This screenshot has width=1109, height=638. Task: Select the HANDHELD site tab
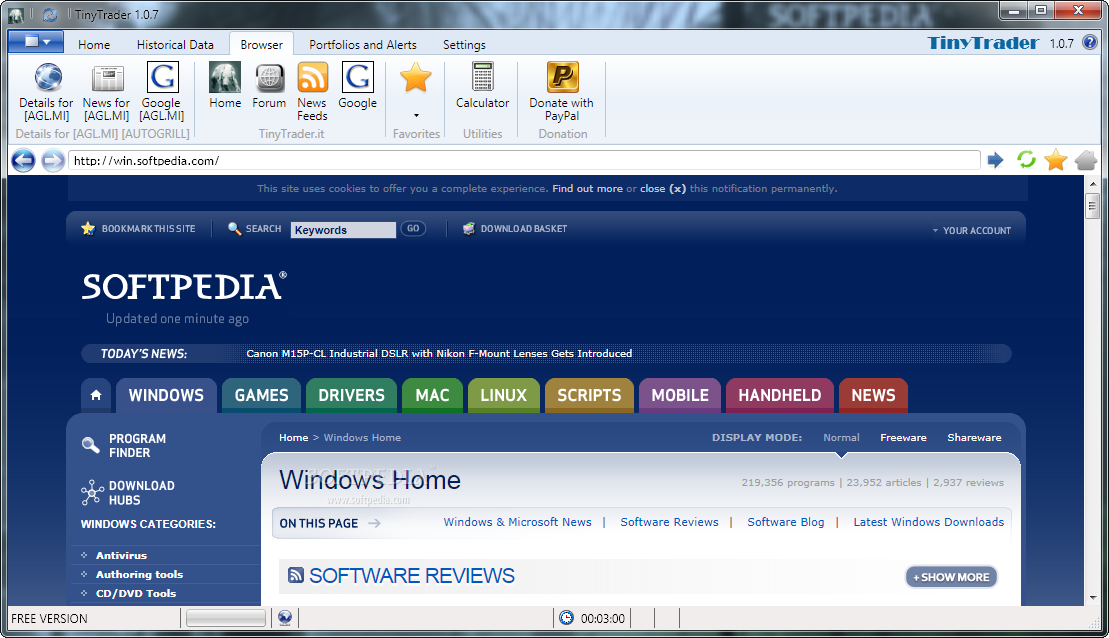click(x=780, y=395)
